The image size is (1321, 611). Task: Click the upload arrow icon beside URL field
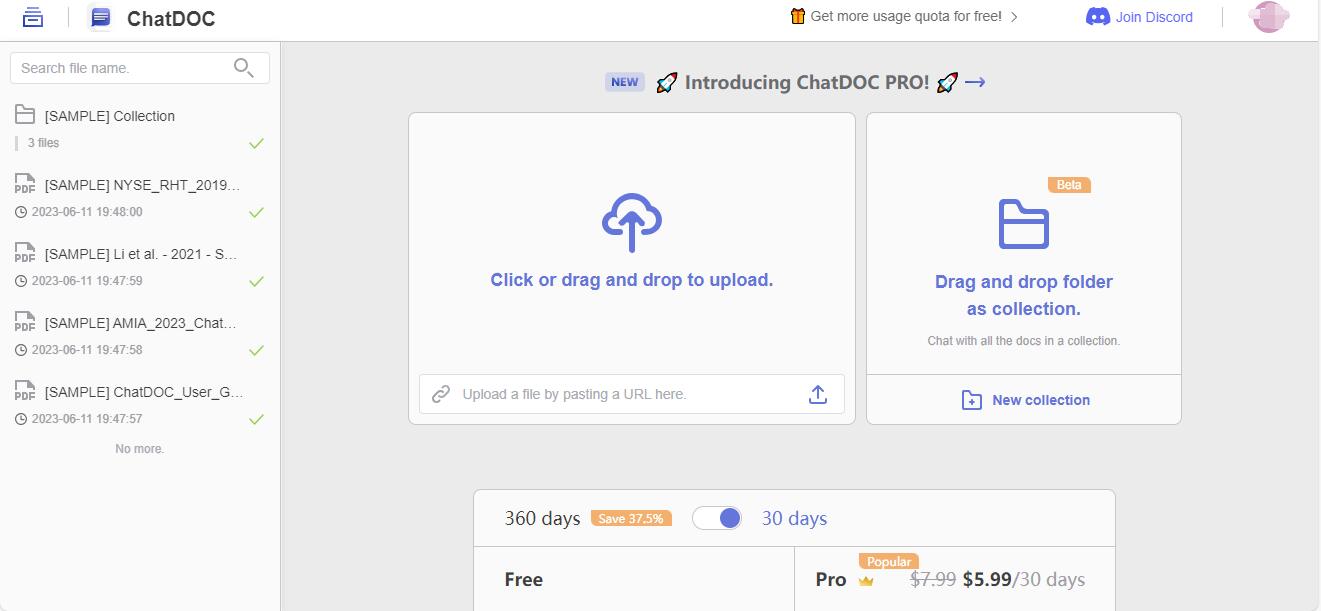(818, 394)
